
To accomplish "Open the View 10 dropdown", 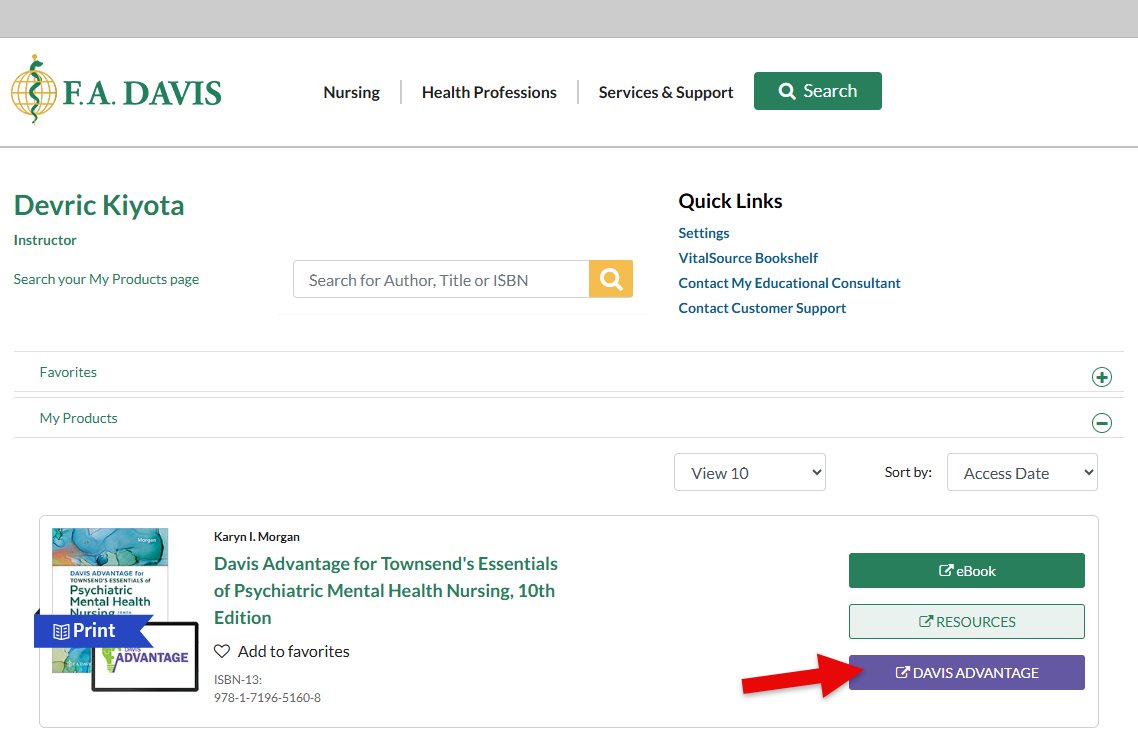I will [x=749, y=473].
